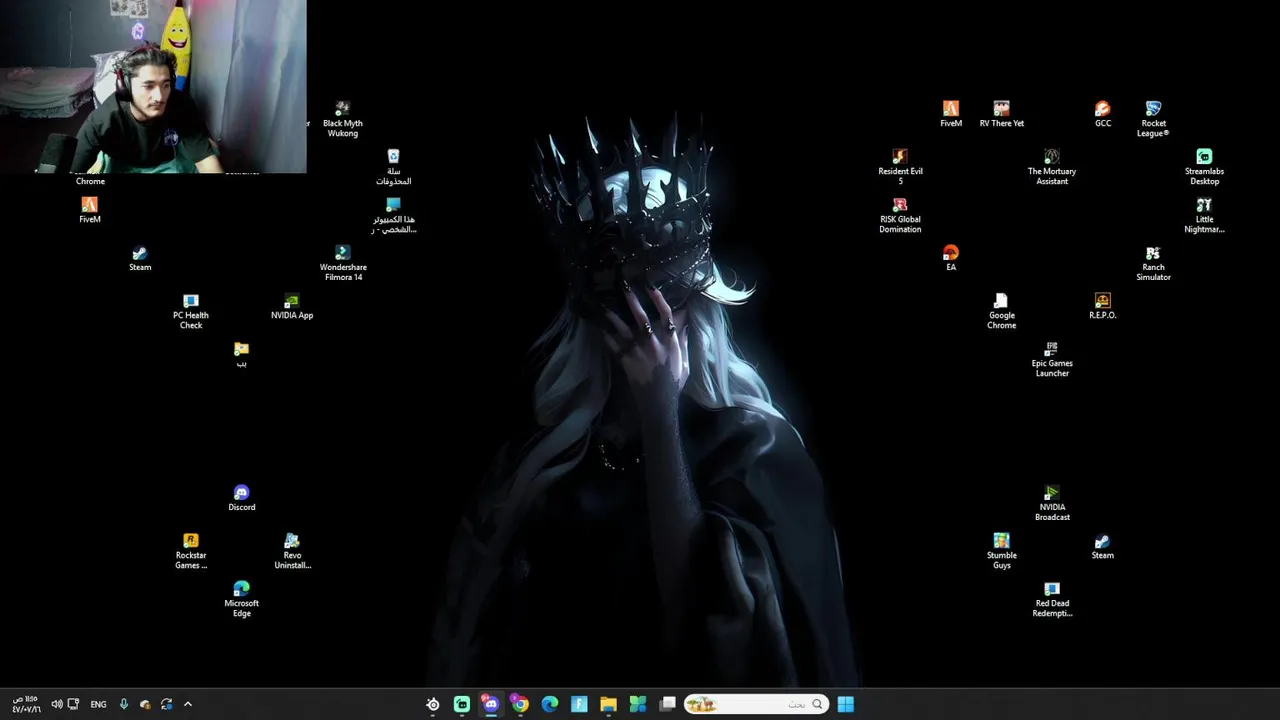Select the Rockstar Games Launcher icon
The height and width of the screenshot is (720, 1280).
click(191, 551)
